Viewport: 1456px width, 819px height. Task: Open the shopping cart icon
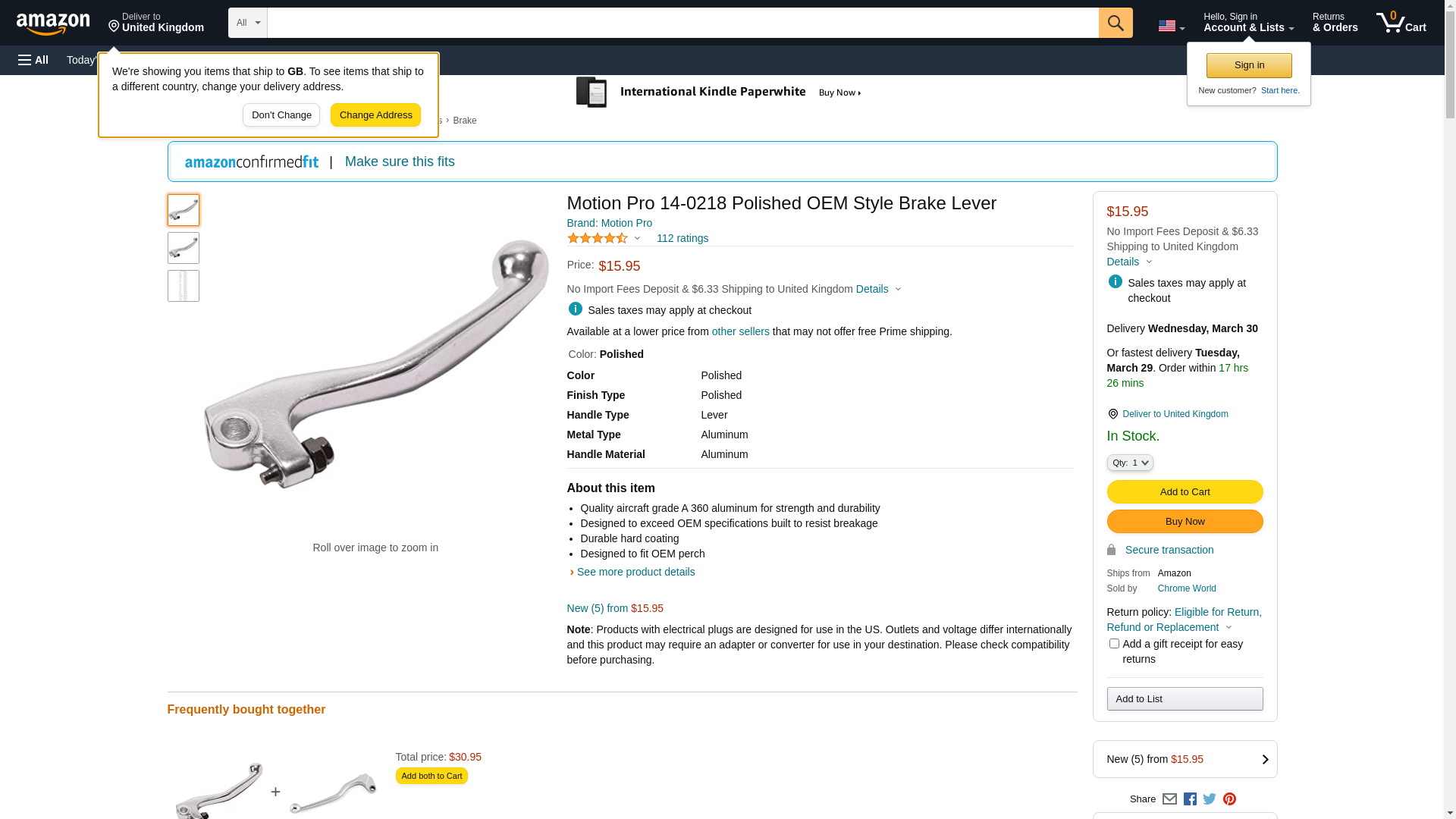coord(1401,23)
